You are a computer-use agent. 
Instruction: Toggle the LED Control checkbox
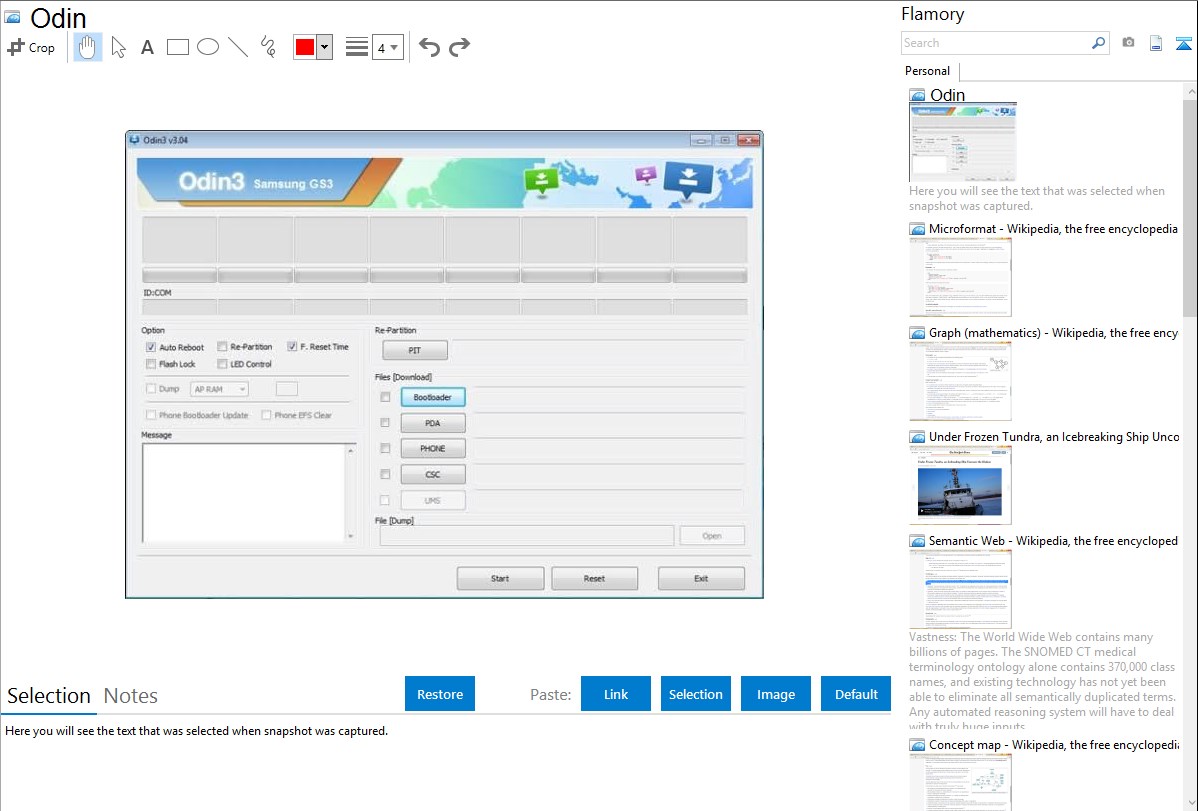click(x=222, y=364)
